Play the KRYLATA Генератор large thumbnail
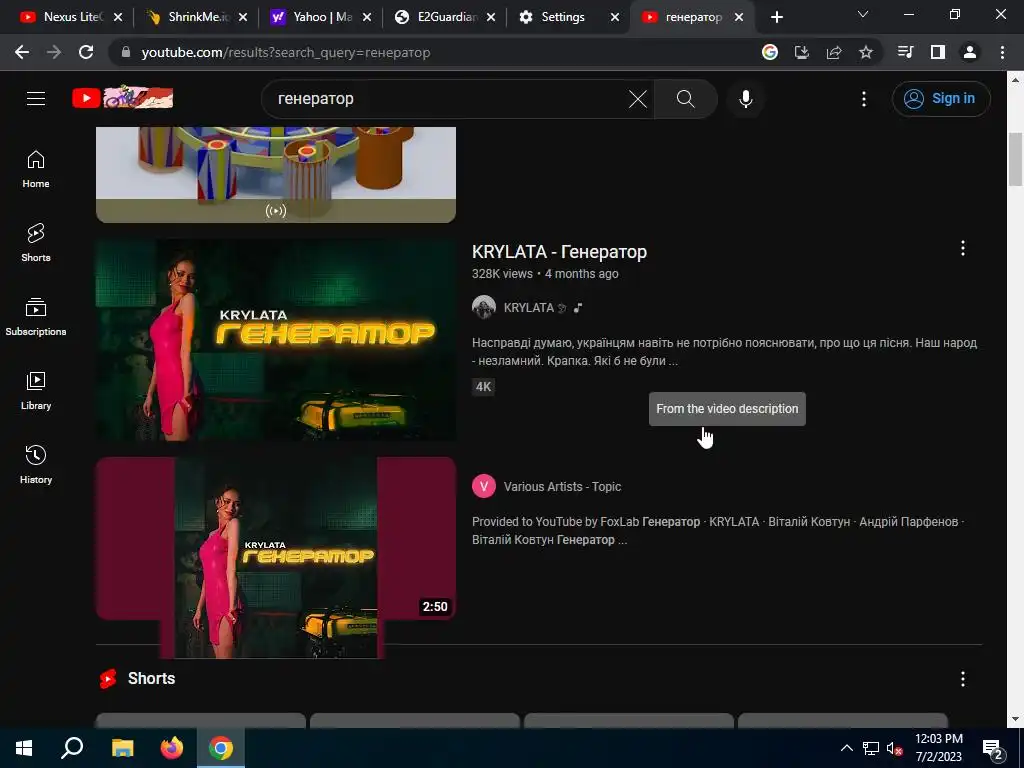The width and height of the screenshot is (1024, 768). click(276, 340)
